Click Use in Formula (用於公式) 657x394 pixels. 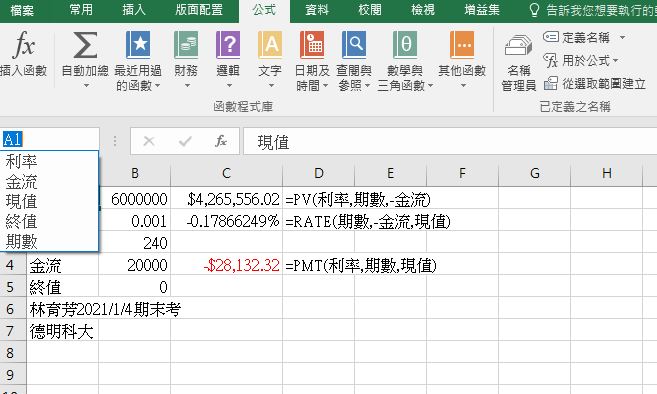click(577, 60)
